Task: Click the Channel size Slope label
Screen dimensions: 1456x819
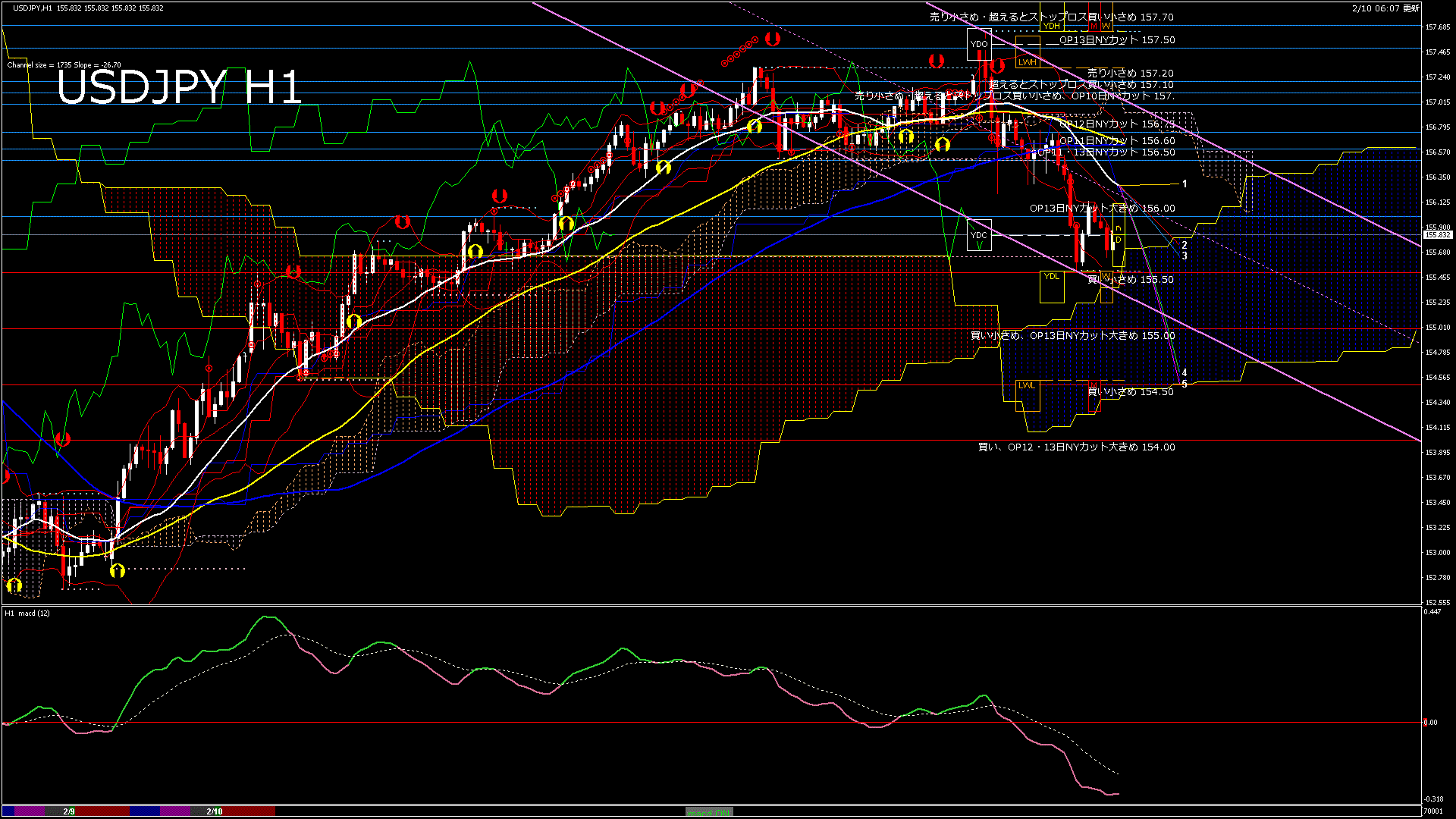Action: pos(64,65)
